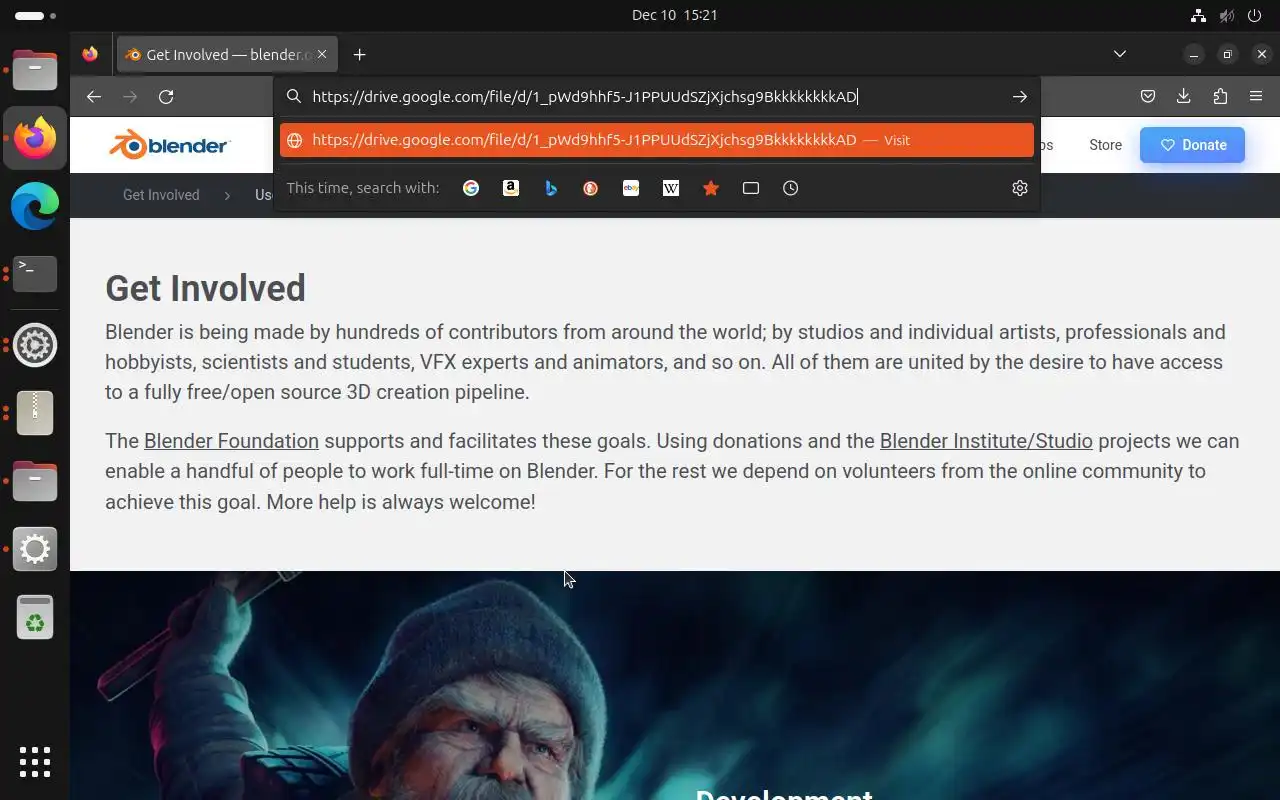The image size is (1280, 800).
Task: Open the Terminal from the dock
Action: coord(35,274)
